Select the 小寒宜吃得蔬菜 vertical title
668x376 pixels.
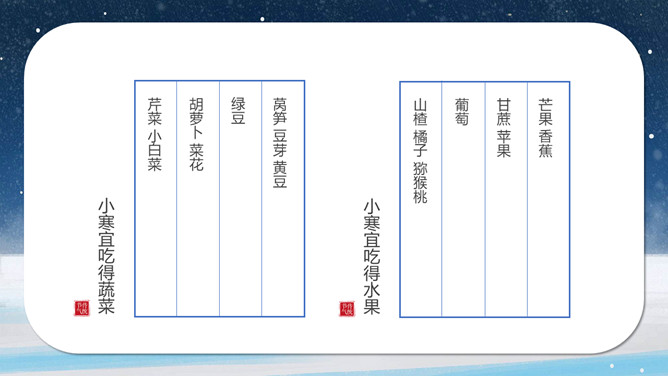pyautogui.click(x=107, y=256)
